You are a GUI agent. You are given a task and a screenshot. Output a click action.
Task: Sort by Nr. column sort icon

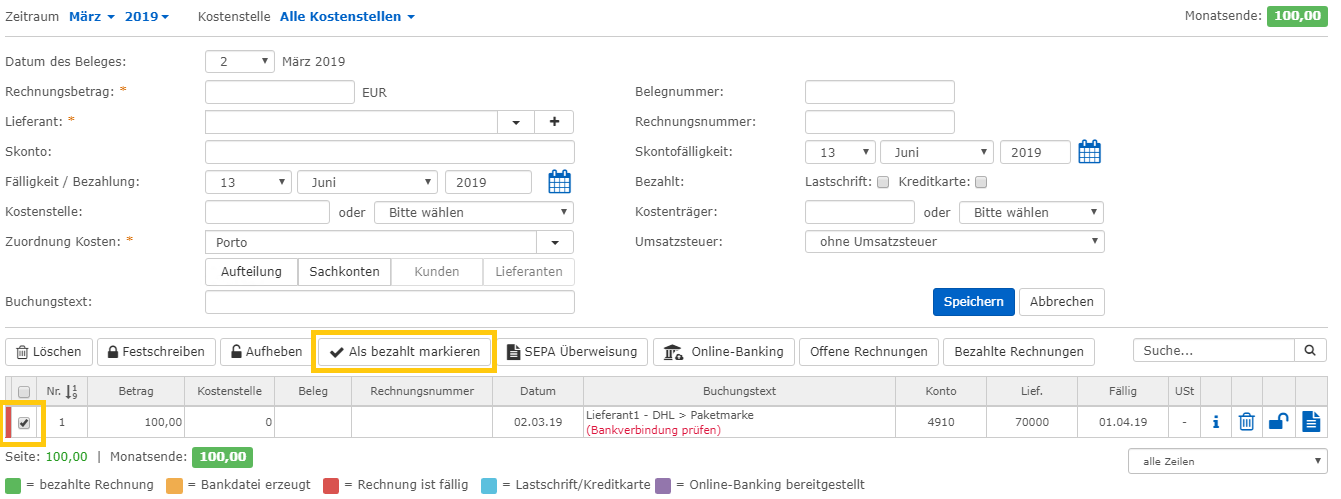(71, 391)
